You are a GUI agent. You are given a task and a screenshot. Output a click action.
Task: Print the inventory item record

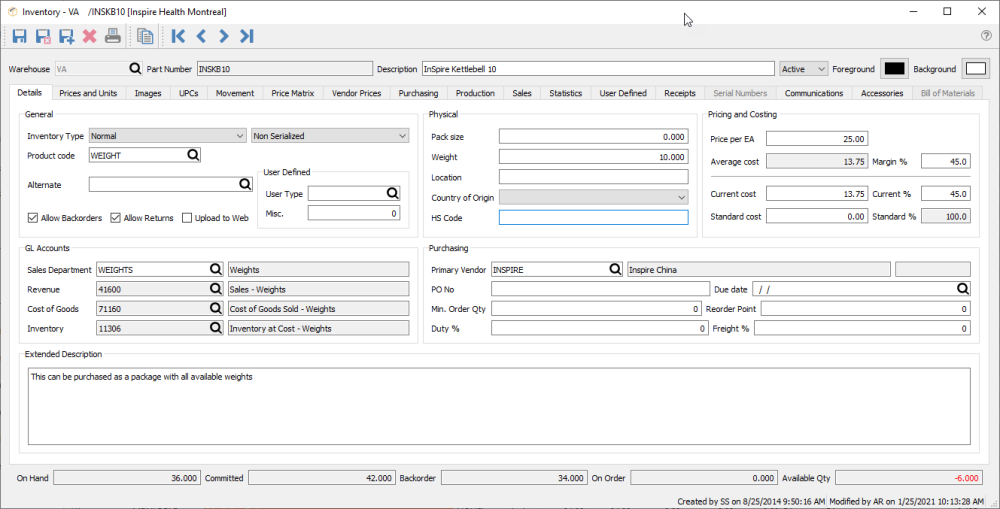pos(113,36)
